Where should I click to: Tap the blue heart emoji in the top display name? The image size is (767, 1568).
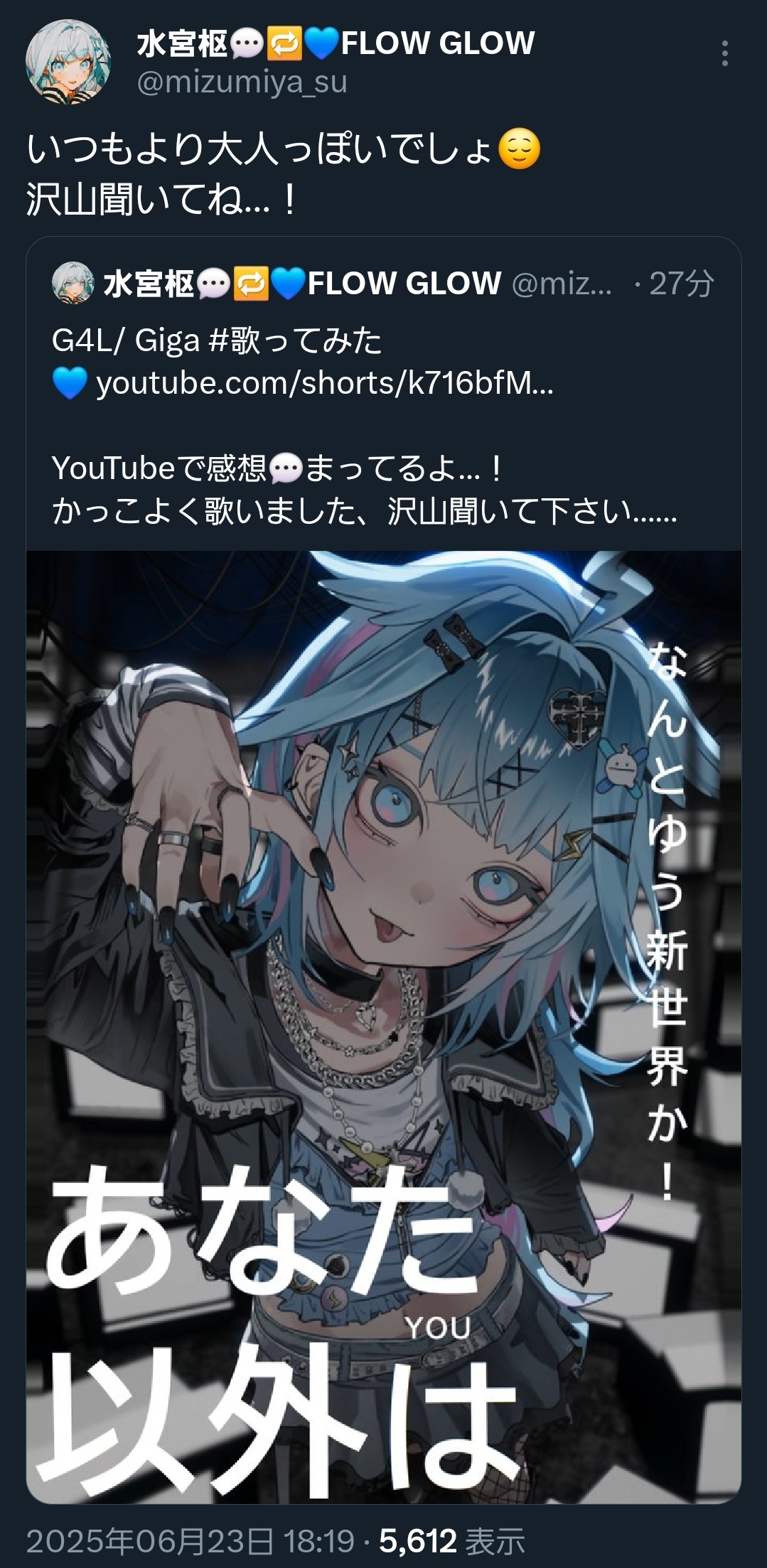(x=321, y=43)
